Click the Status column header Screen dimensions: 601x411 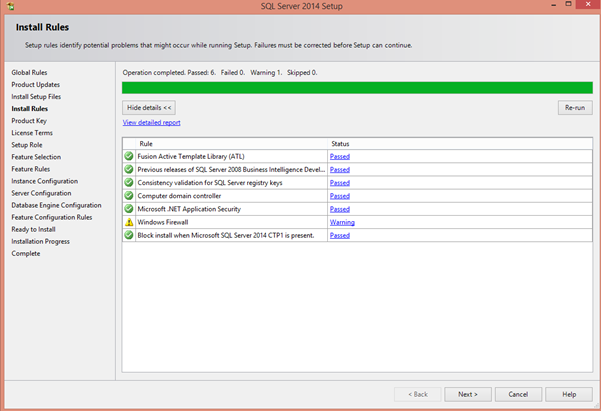460,144
